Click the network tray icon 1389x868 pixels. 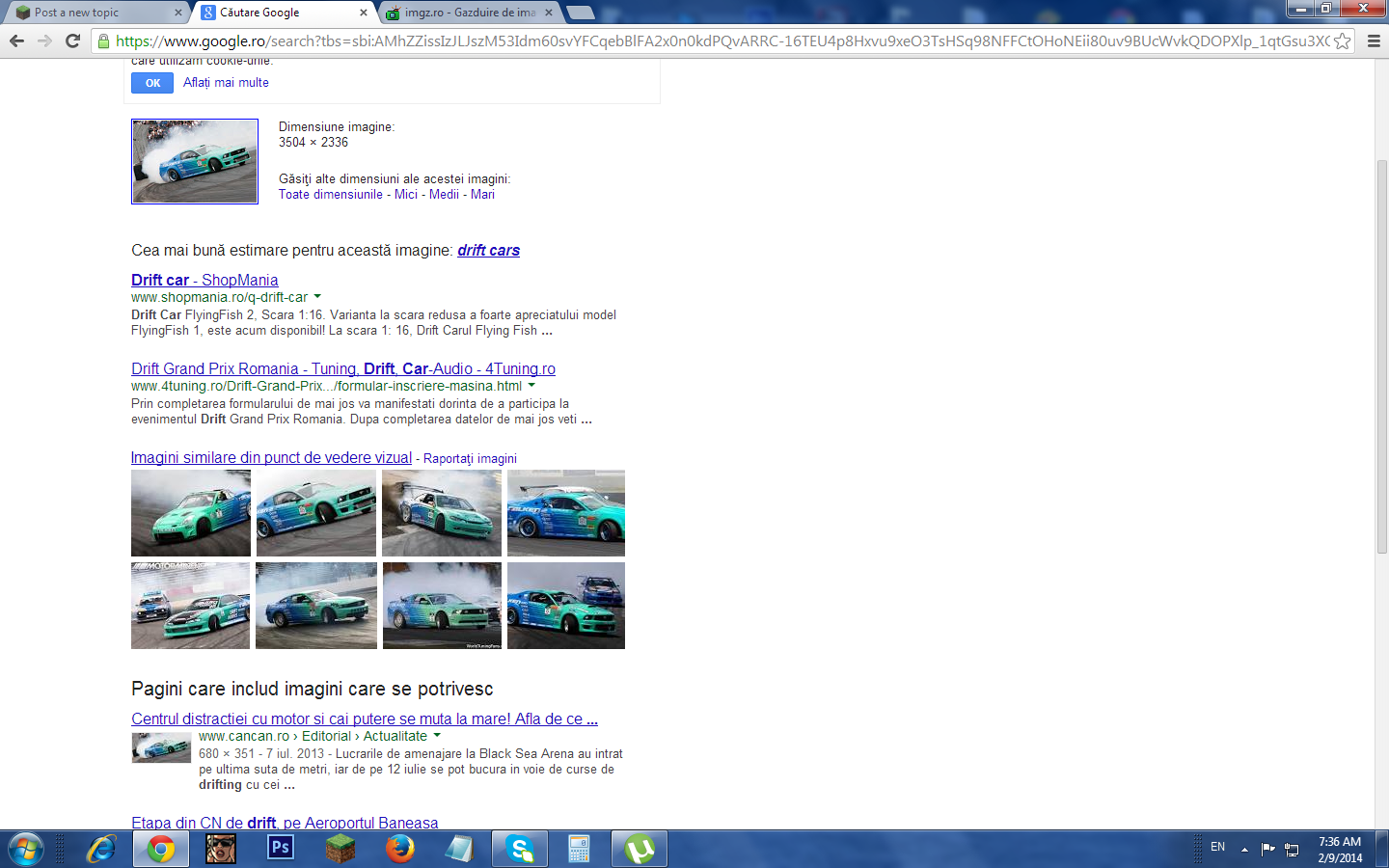pyautogui.click(x=1293, y=850)
